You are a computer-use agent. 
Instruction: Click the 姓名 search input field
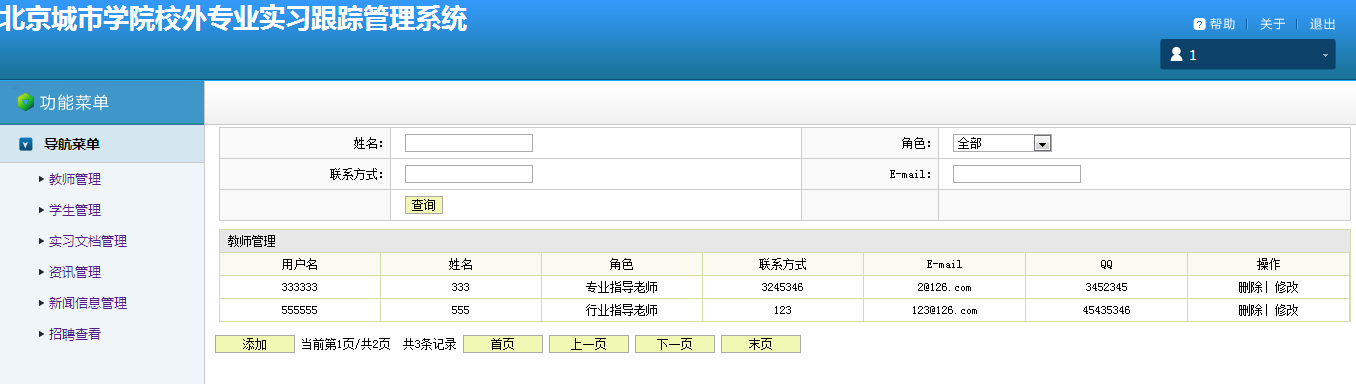[469, 143]
